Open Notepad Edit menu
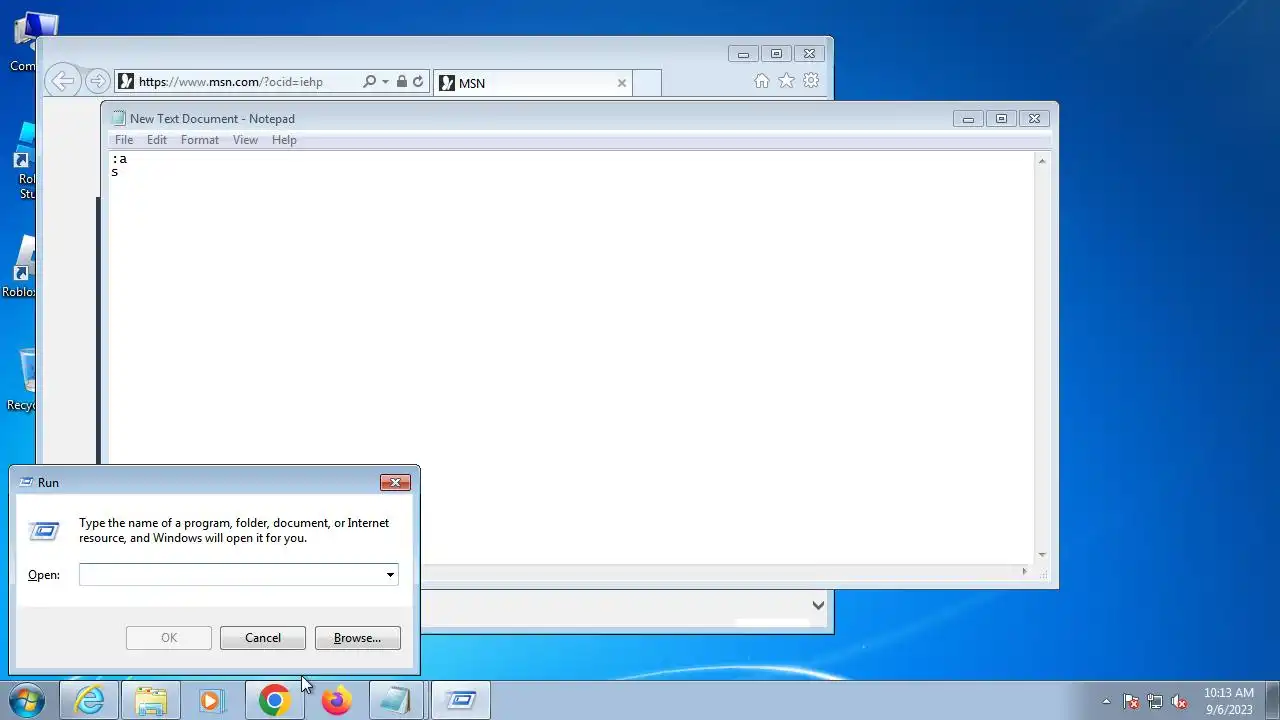Screen dimensions: 1280x720 point(157,140)
